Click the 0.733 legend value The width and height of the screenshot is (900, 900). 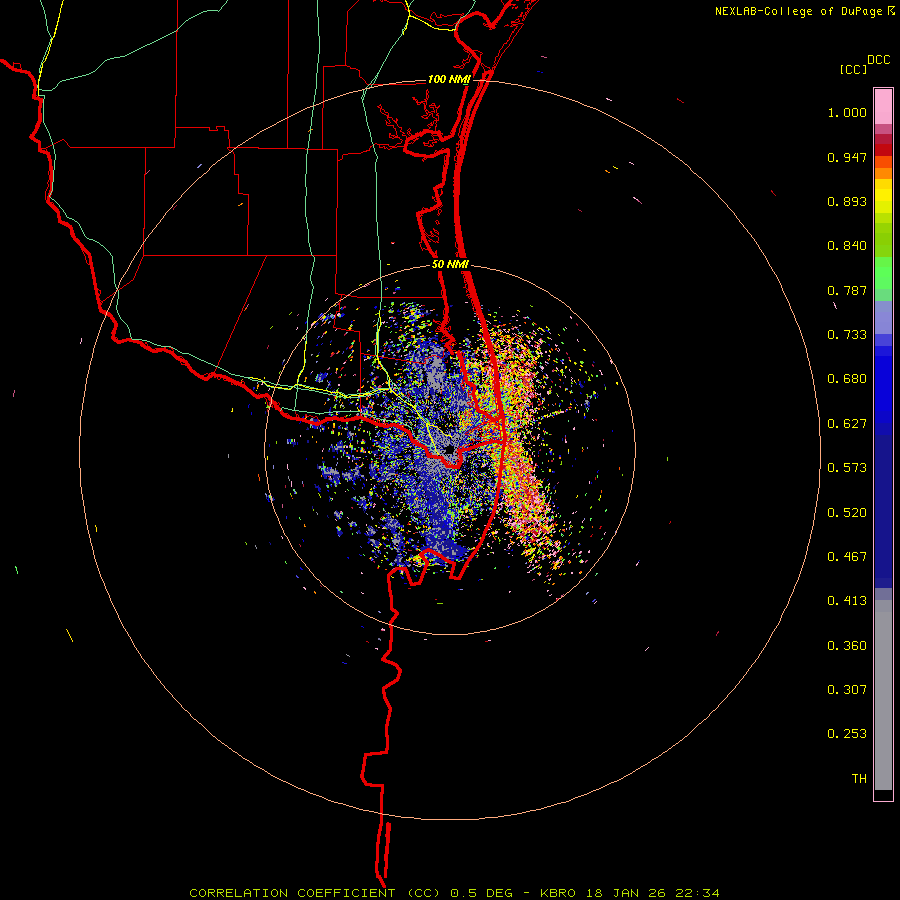[x=847, y=335]
